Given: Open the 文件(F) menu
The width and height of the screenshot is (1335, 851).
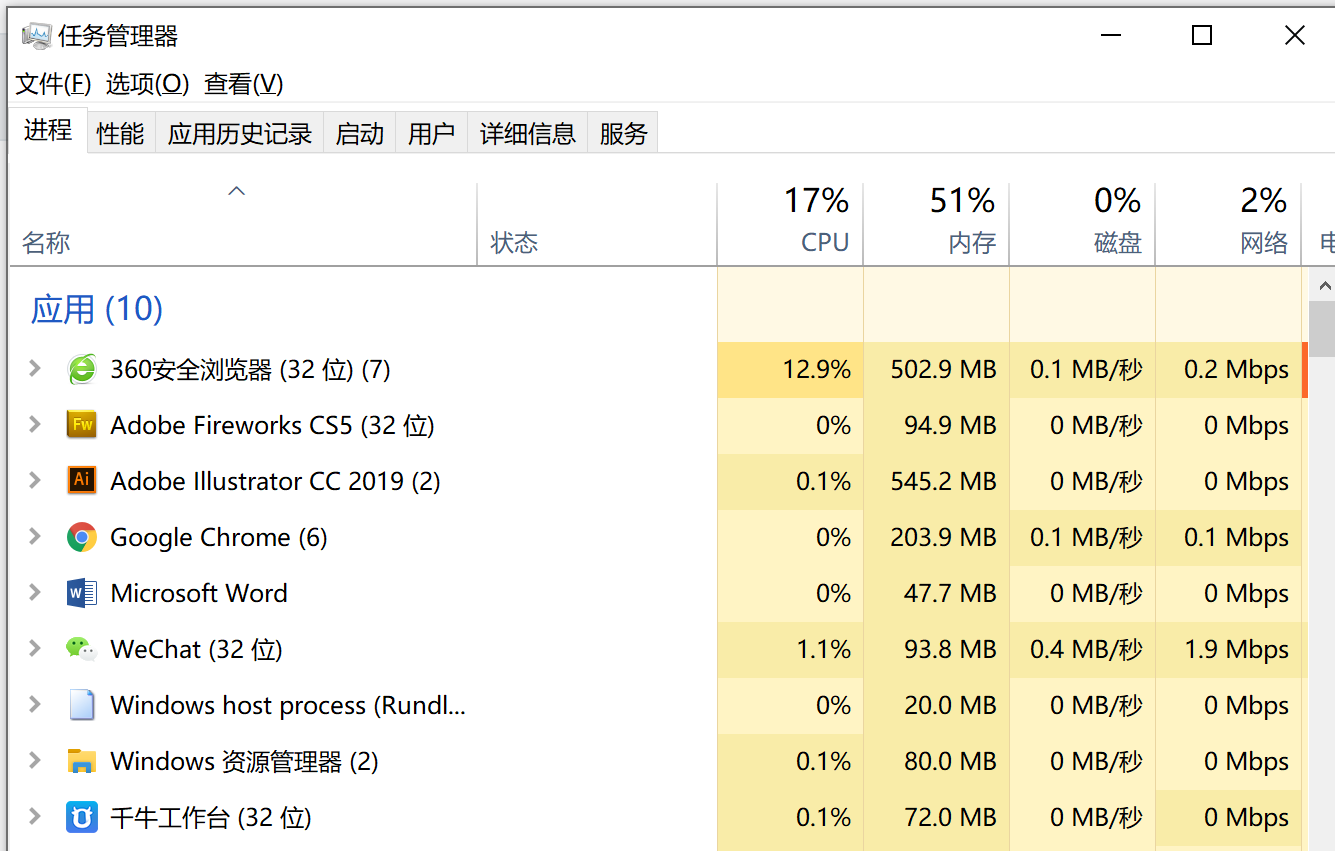Looking at the screenshot, I should click(x=54, y=84).
